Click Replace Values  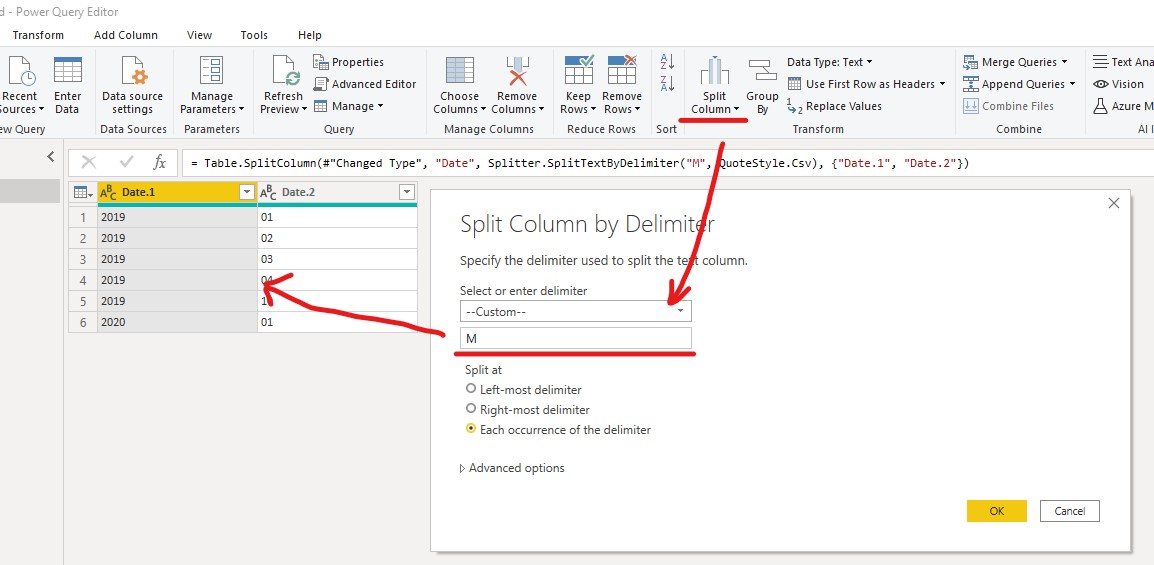coord(834,106)
